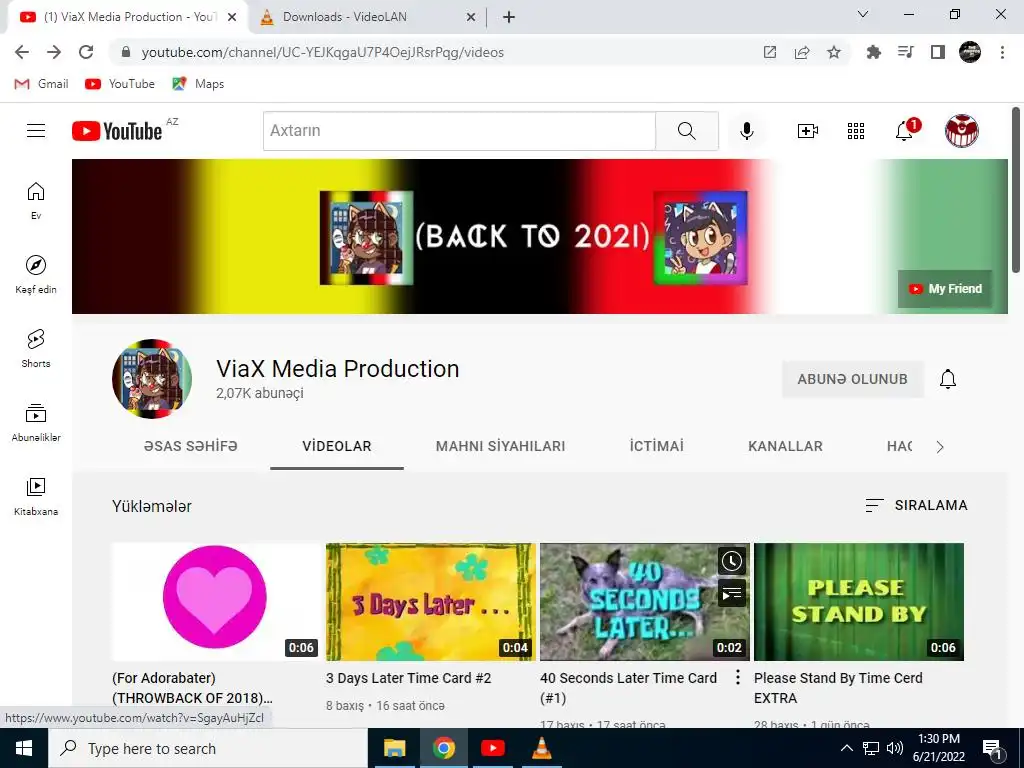1024x768 pixels.
Task: Open pink heart video thumbnail
Action: pyautogui.click(x=216, y=601)
